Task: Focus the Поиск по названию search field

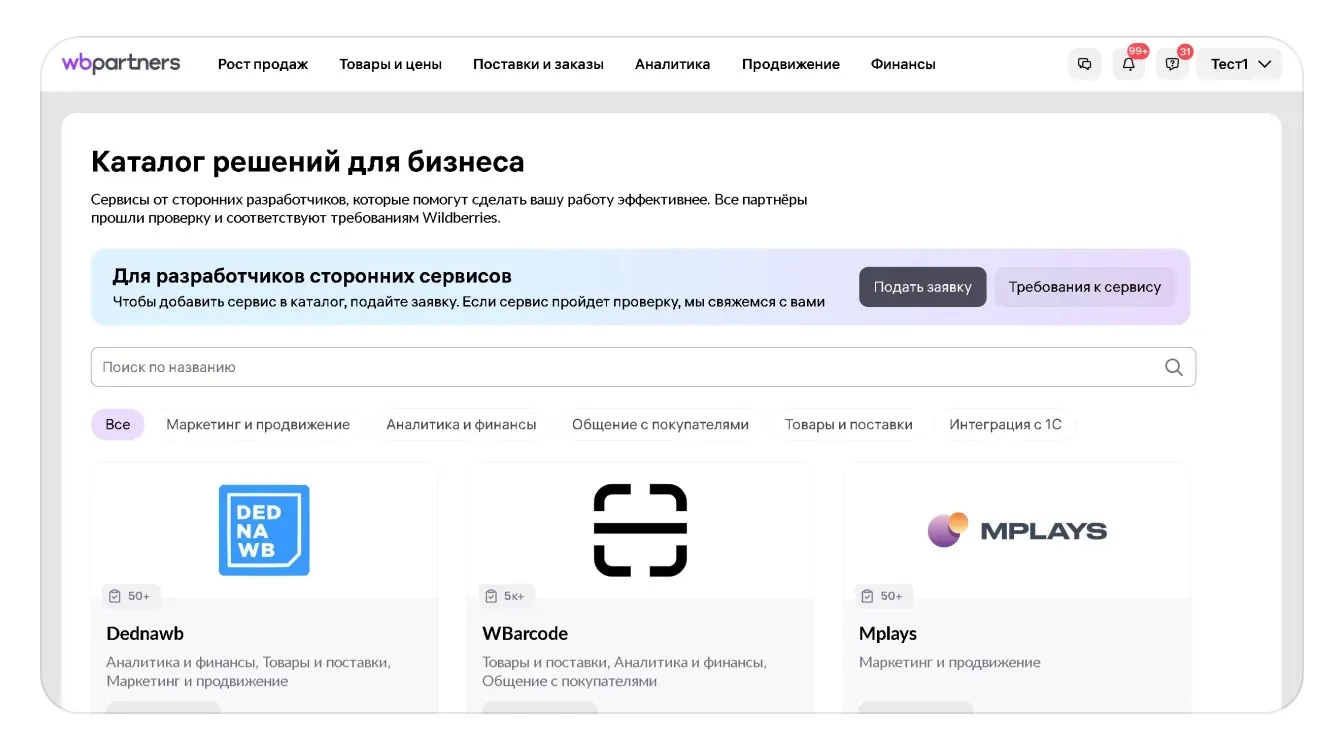Action: [620, 367]
